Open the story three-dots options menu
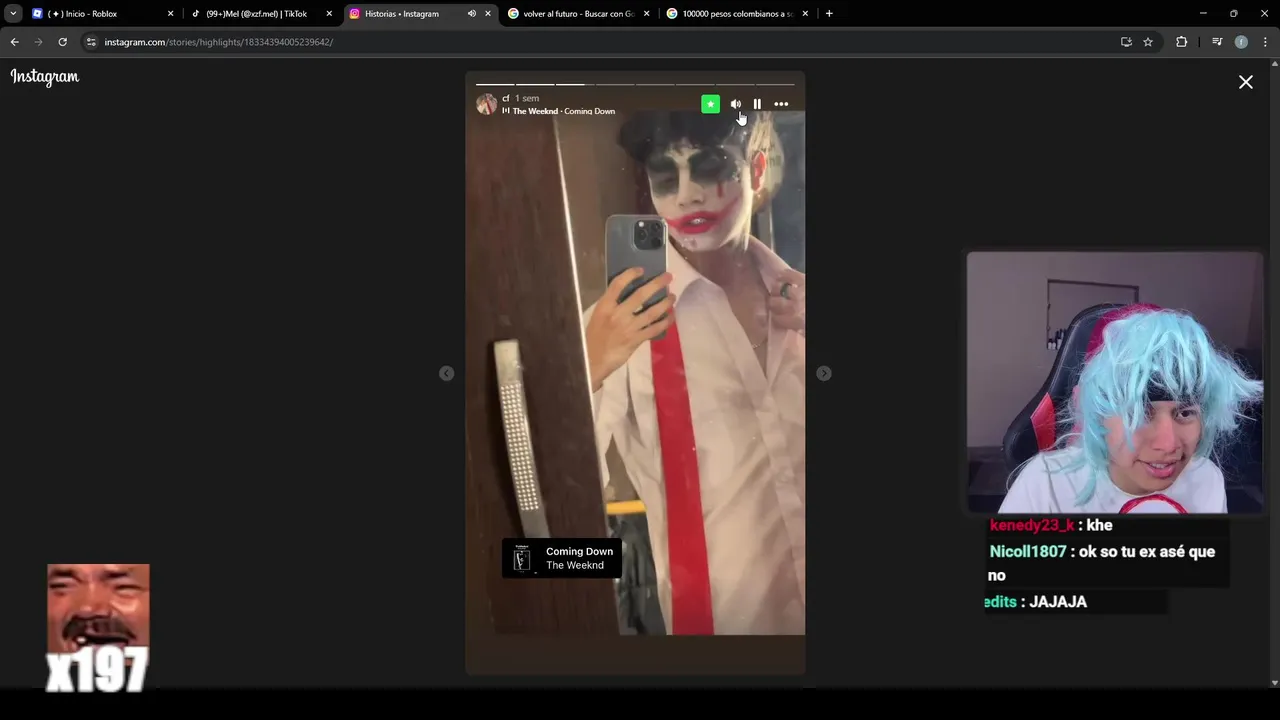The width and height of the screenshot is (1280, 720). point(781,104)
